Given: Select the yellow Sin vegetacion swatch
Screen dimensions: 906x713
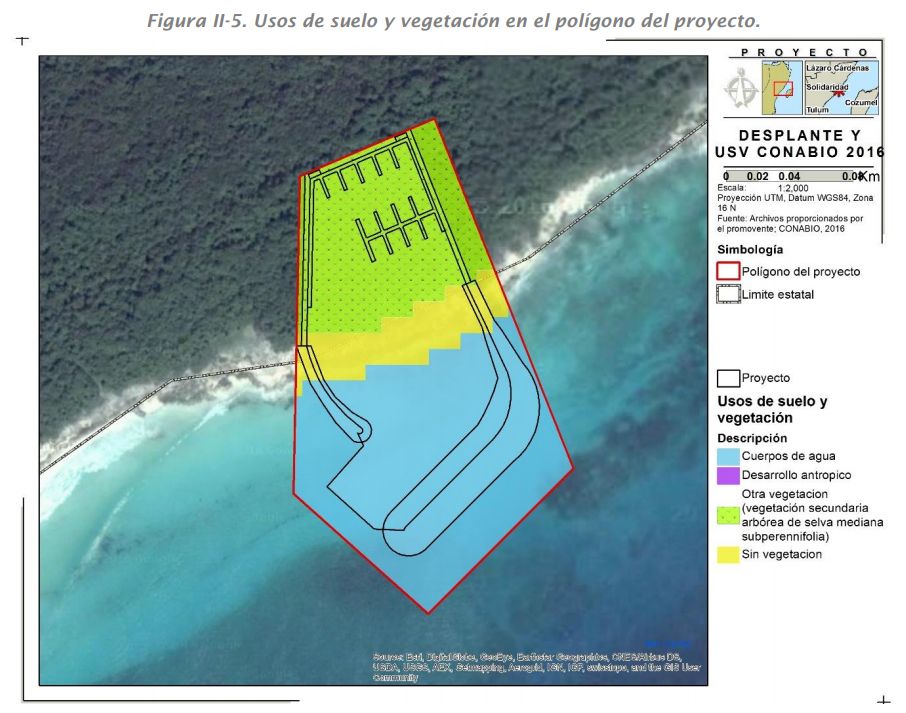Looking at the screenshot, I should (x=727, y=554).
